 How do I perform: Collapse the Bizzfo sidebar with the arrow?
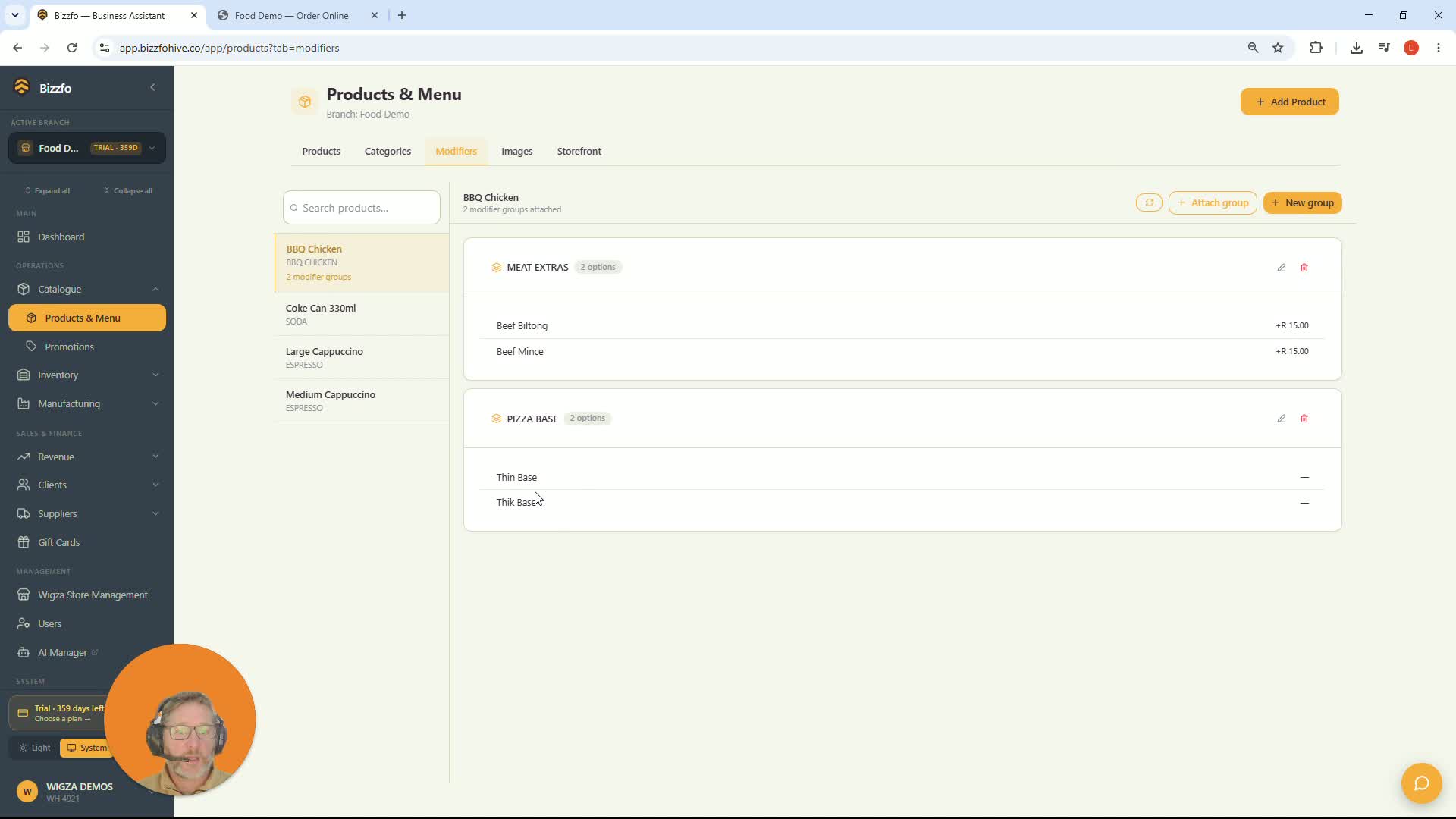click(x=152, y=88)
